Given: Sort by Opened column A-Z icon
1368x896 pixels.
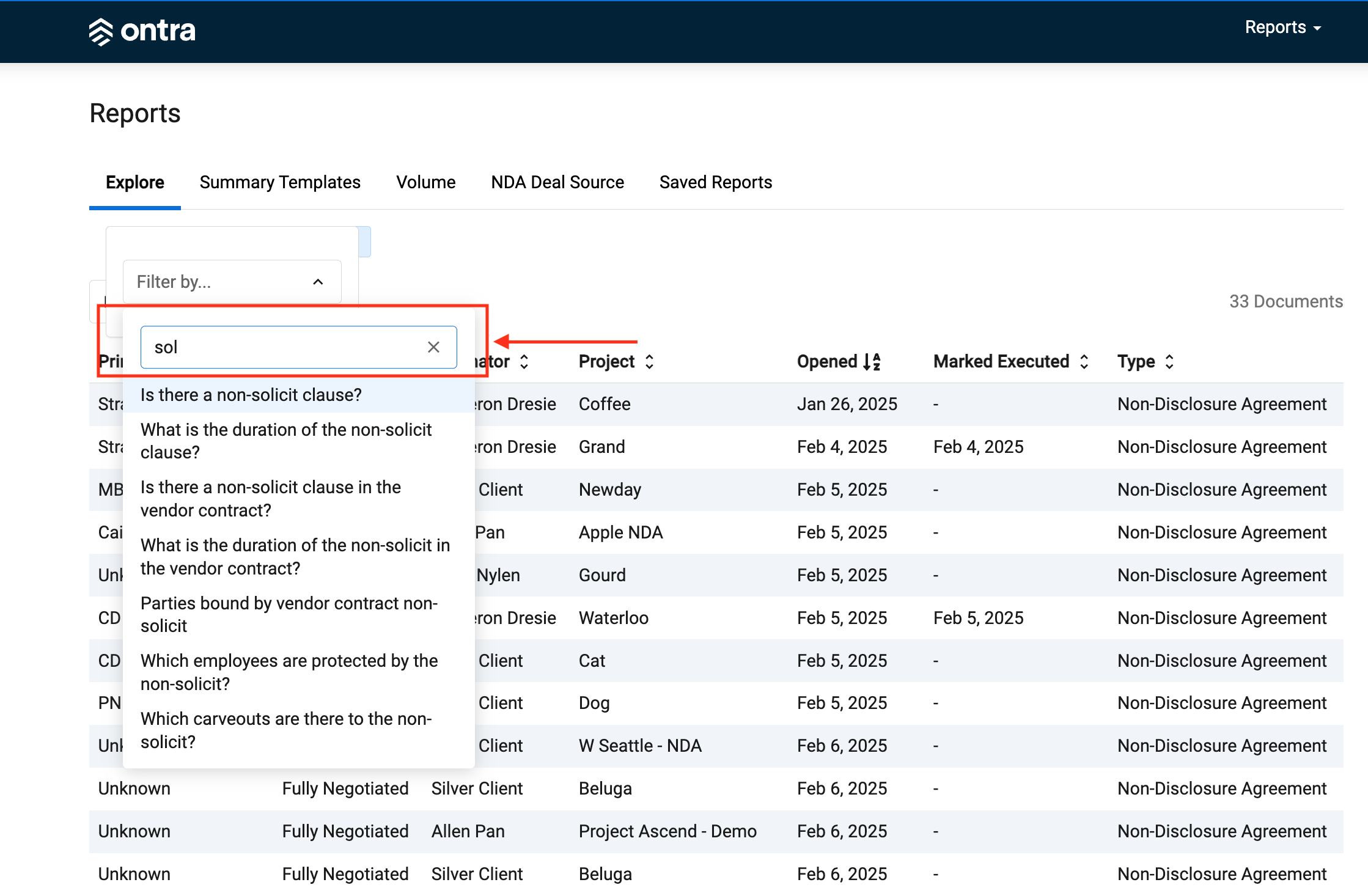Looking at the screenshot, I should pyautogui.click(x=872, y=362).
